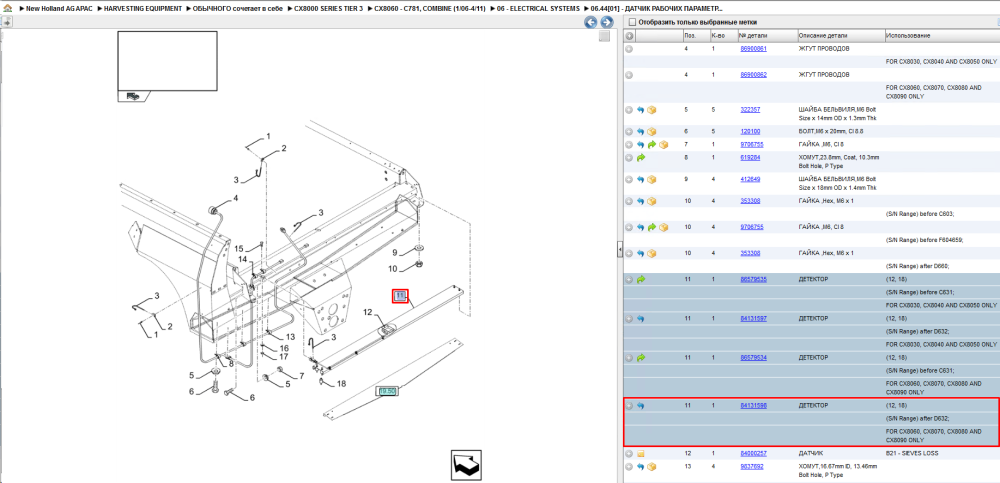Go to the catalog home icon
Viewport: 1000px width, 483px height.
point(6,9)
